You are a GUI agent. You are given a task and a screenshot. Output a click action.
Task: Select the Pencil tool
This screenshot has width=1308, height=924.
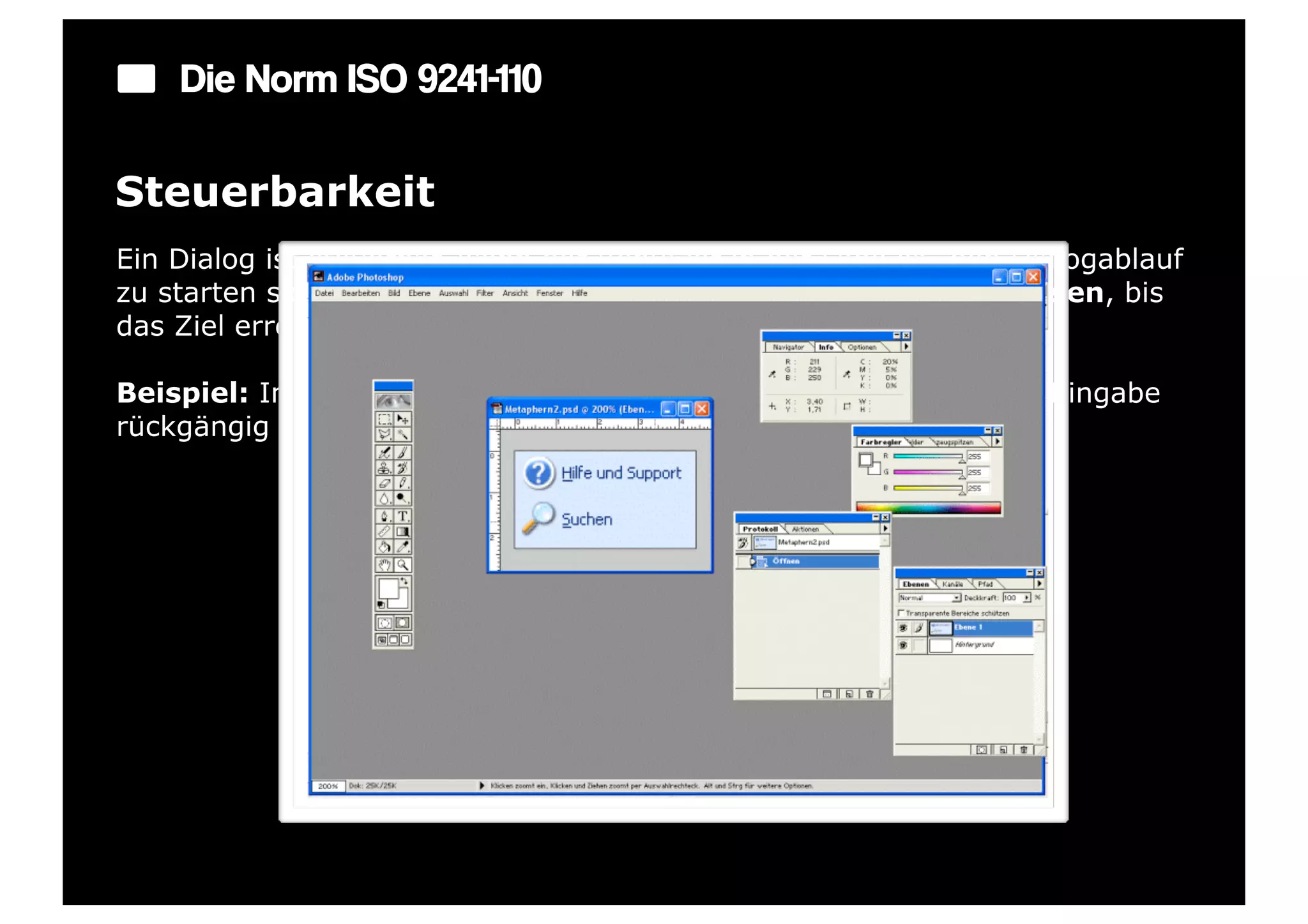coord(402,483)
